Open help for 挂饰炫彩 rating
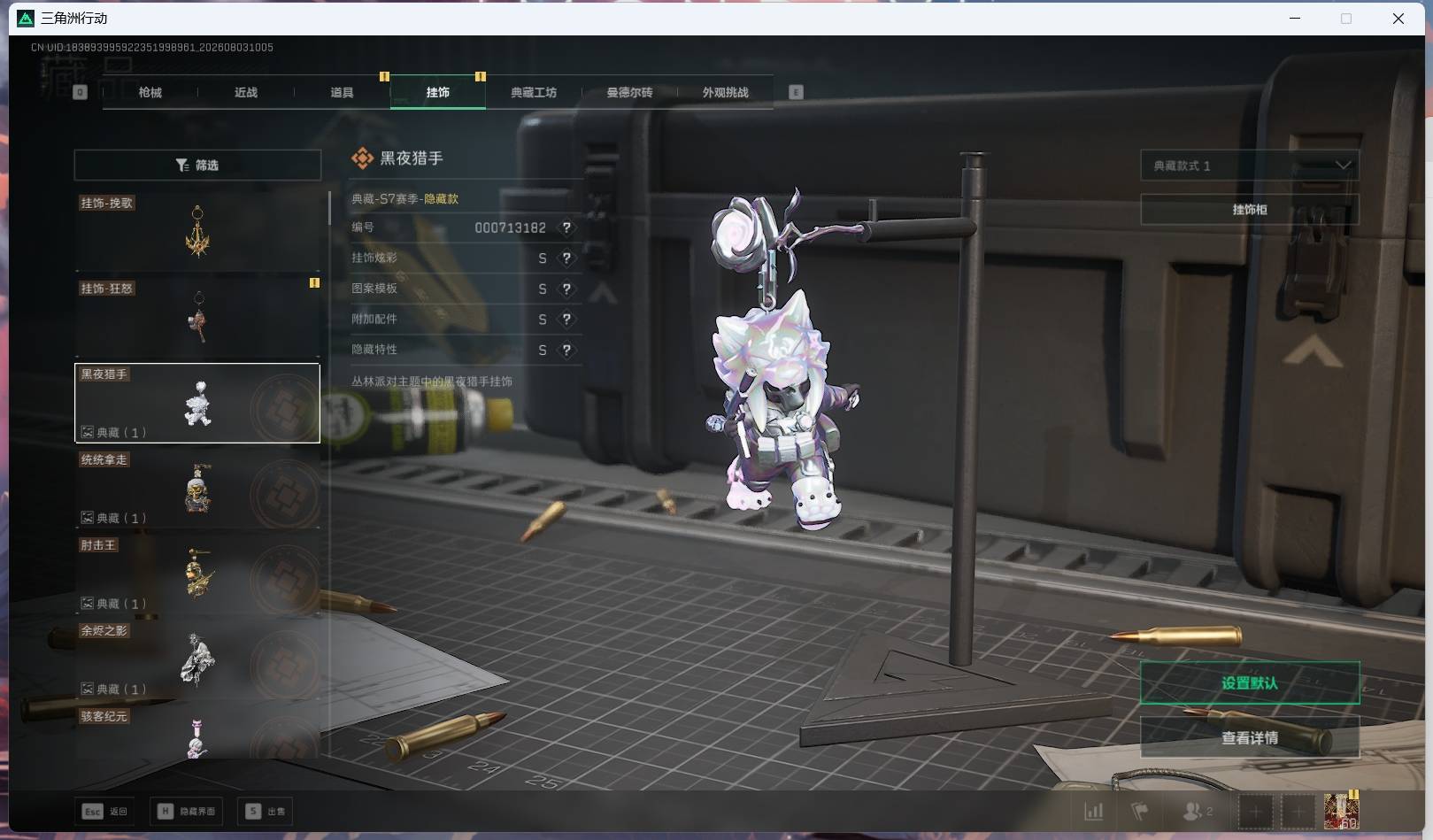Viewport: 1433px width, 840px height. [x=566, y=258]
